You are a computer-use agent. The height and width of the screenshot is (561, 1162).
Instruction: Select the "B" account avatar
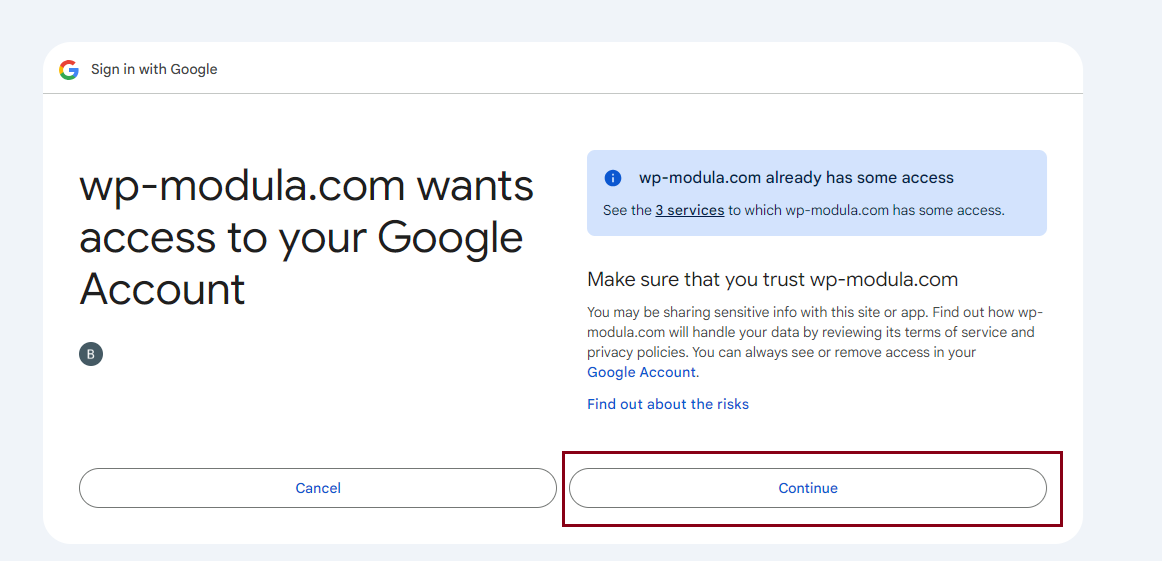point(91,354)
